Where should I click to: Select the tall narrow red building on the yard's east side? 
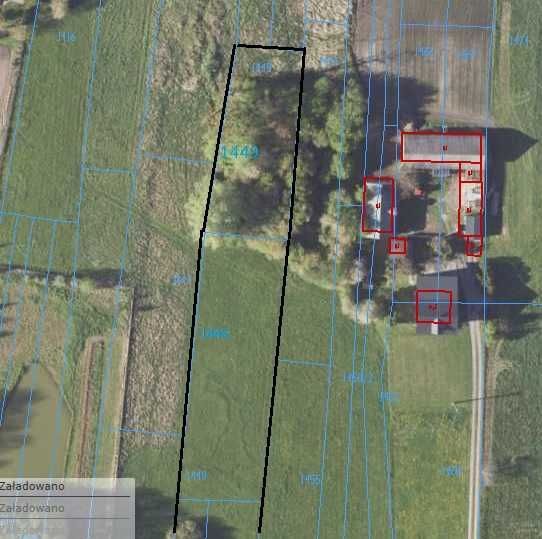pos(470,208)
